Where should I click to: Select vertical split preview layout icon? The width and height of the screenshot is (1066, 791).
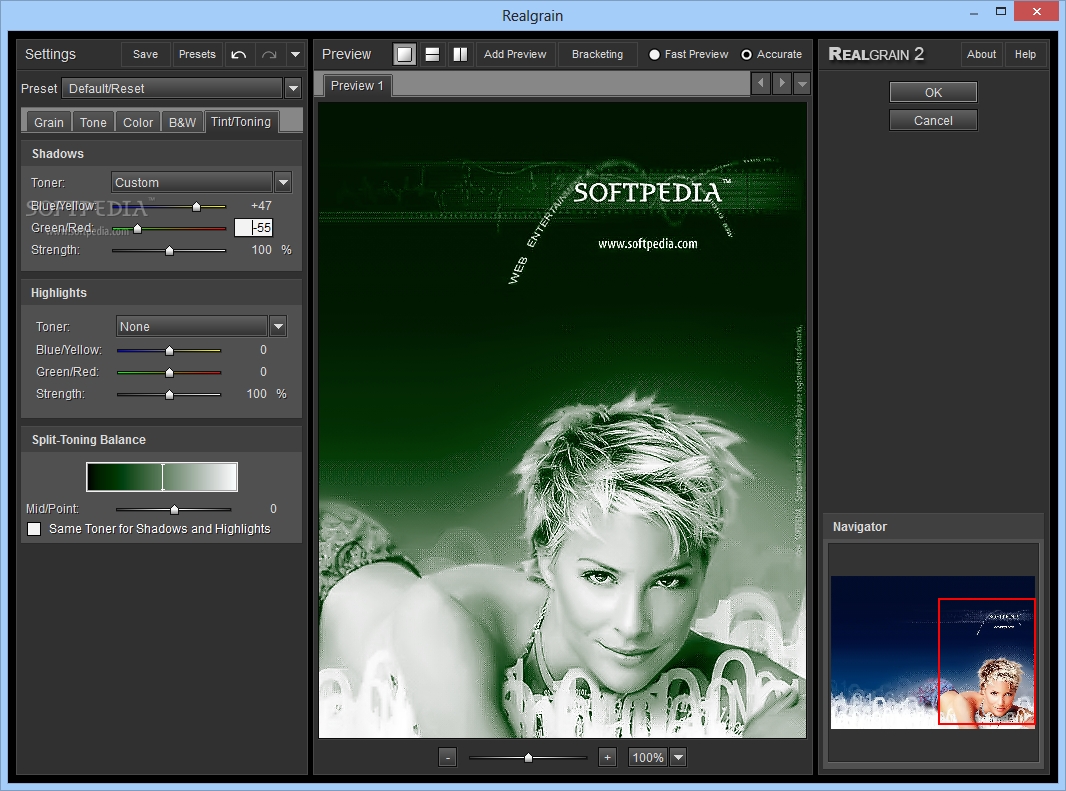[x=460, y=54]
